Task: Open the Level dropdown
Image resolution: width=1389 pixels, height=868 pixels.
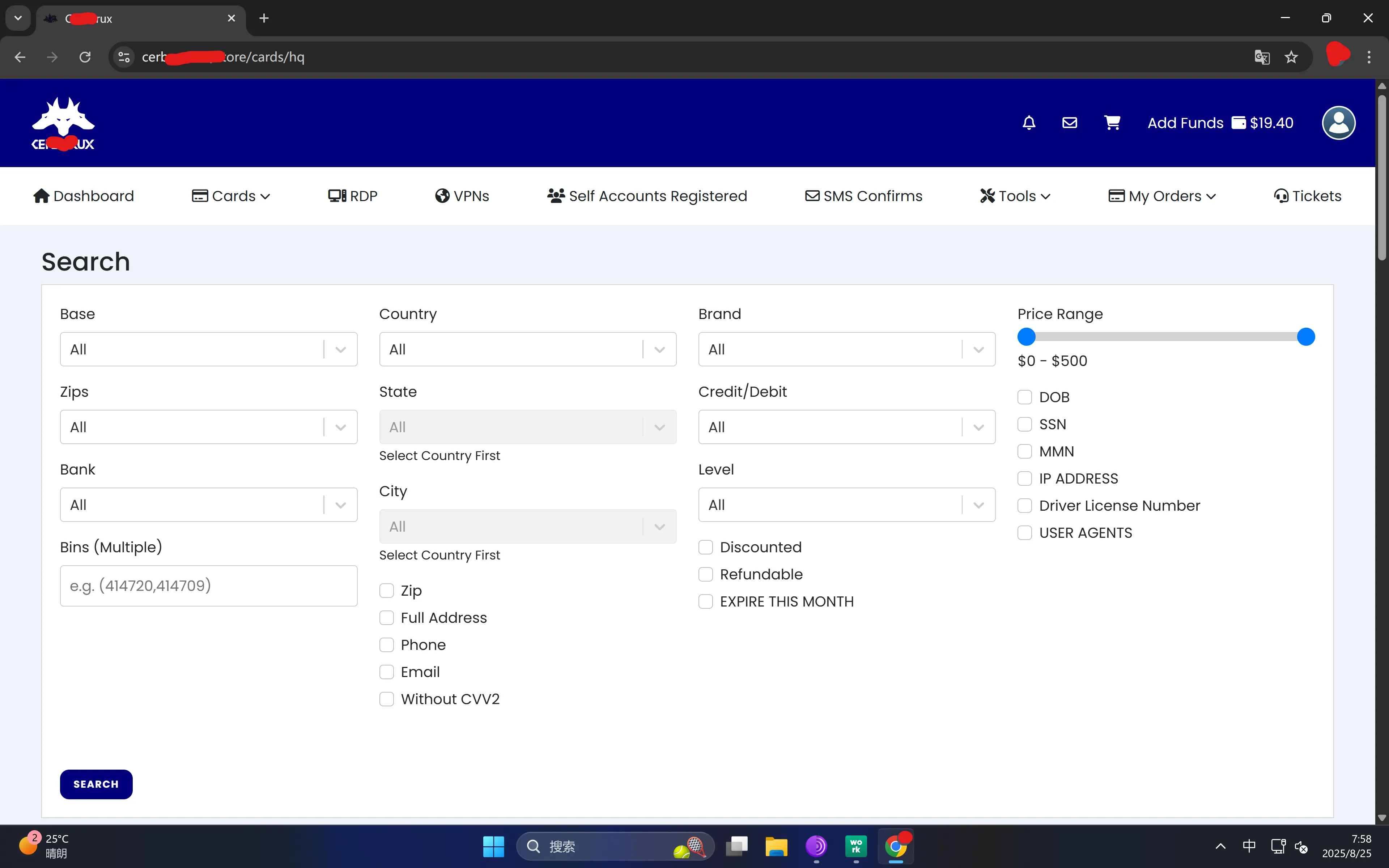Action: 846,505
